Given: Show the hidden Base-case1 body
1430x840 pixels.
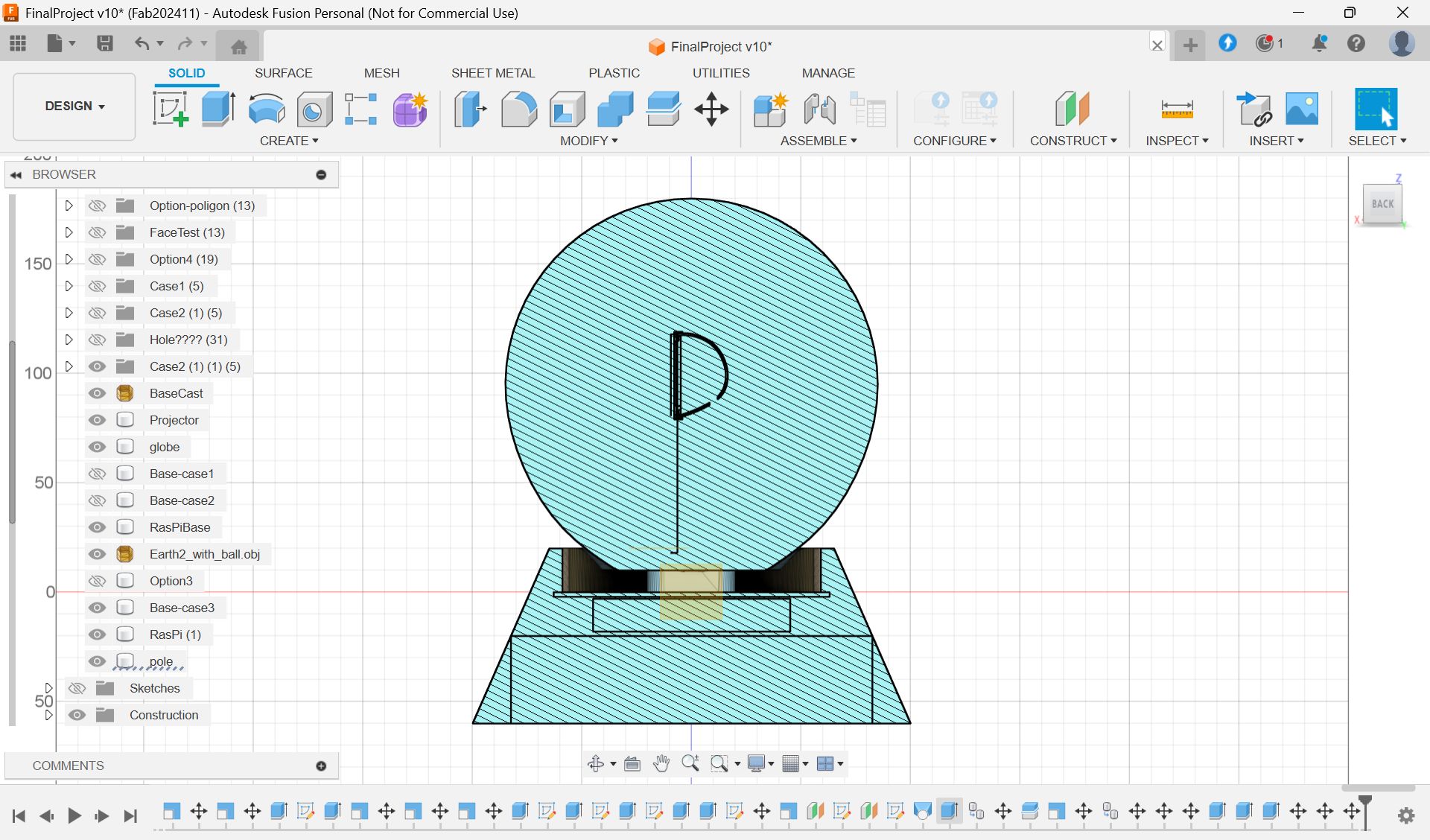Looking at the screenshot, I should (x=97, y=474).
